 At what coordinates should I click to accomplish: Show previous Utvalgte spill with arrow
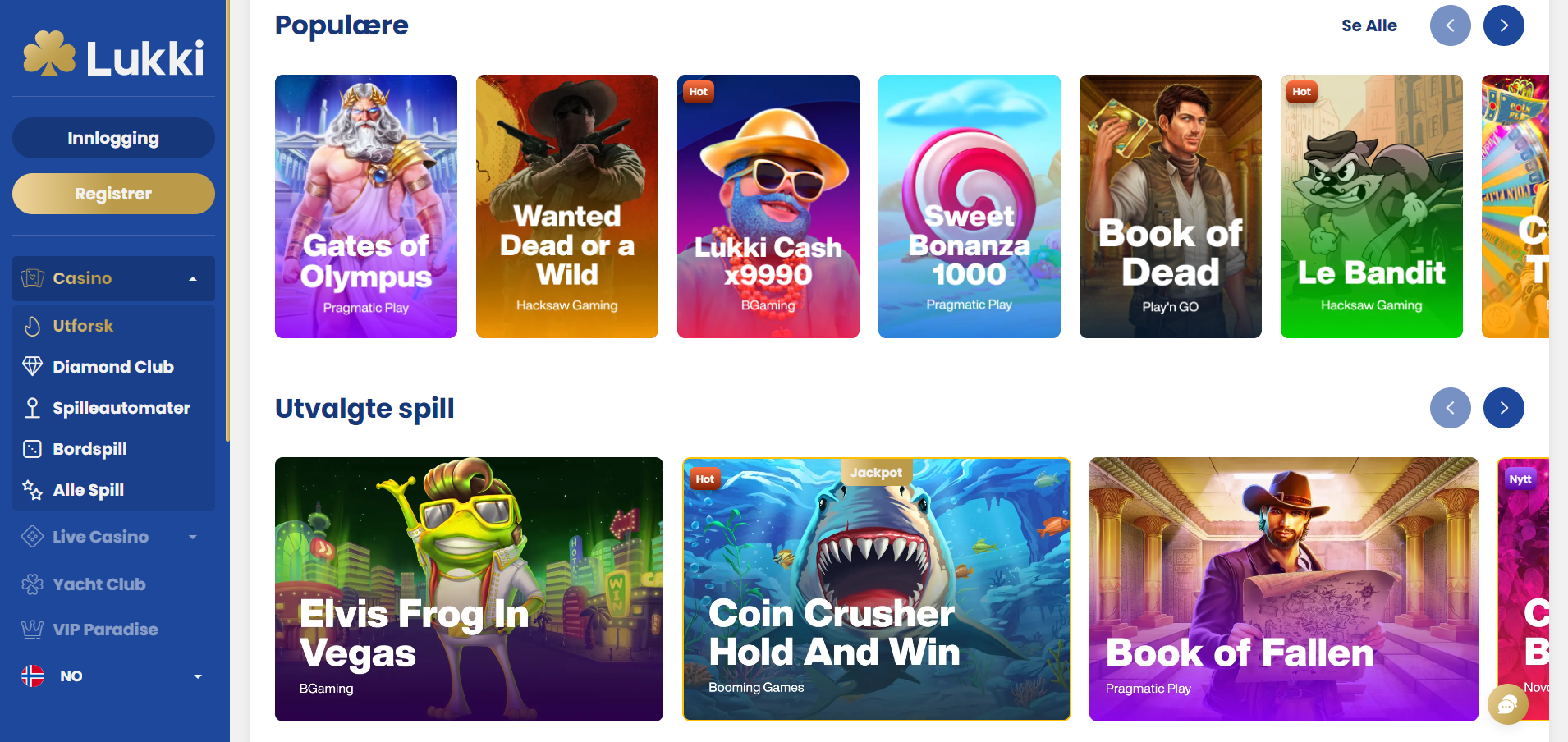tap(1450, 408)
